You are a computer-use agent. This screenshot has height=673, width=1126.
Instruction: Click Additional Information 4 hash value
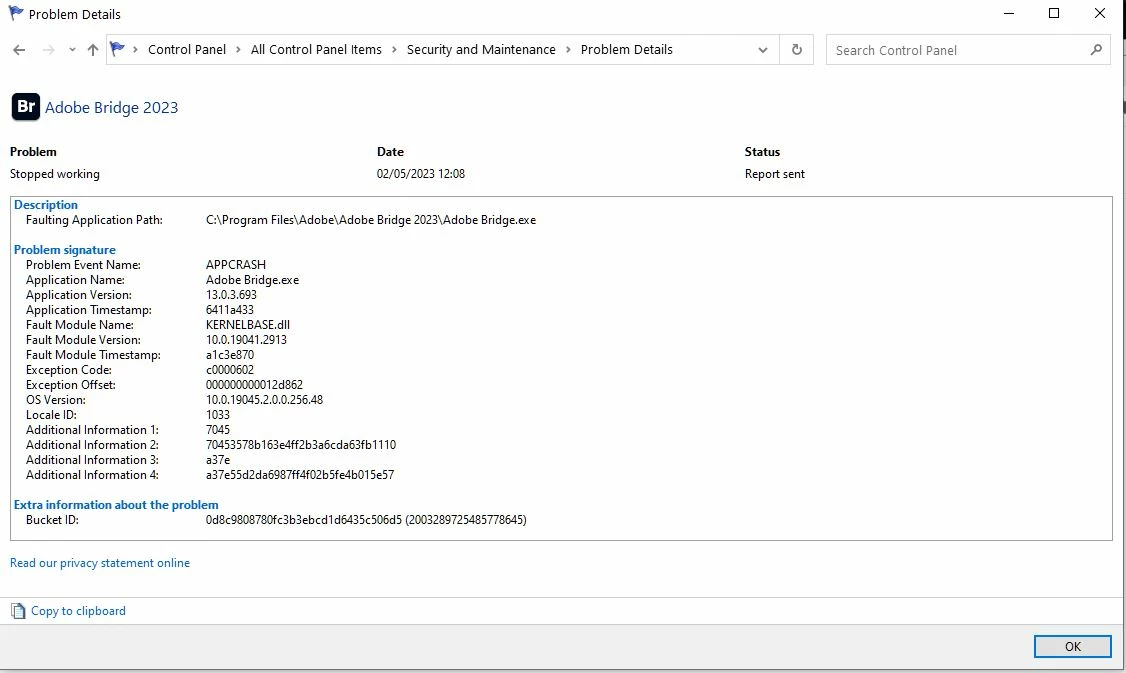click(x=300, y=475)
